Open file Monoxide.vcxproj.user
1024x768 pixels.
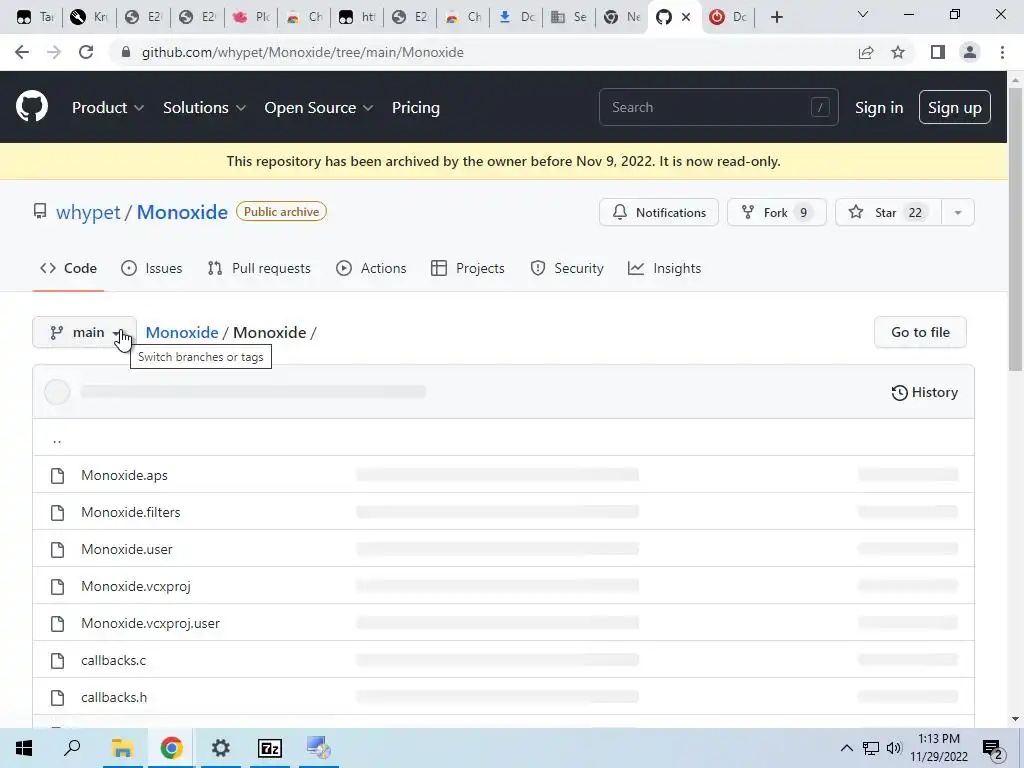pos(150,624)
